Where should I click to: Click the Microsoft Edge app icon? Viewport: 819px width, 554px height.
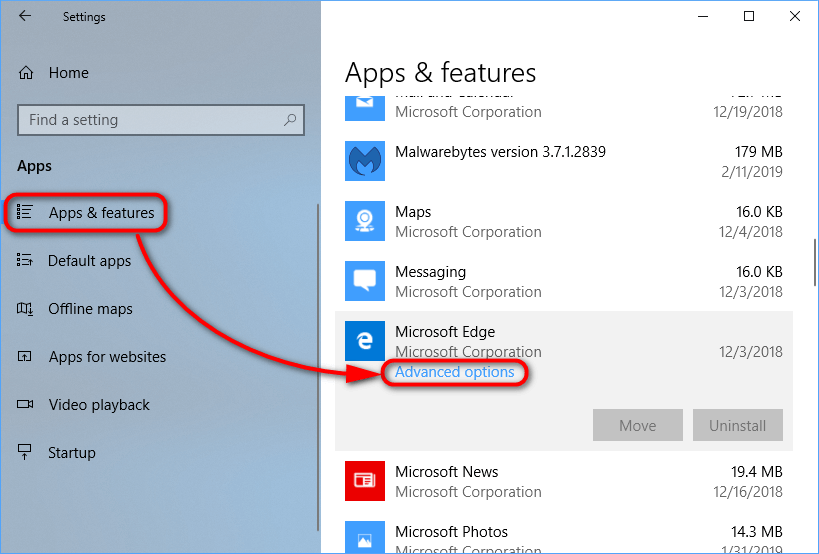365,341
